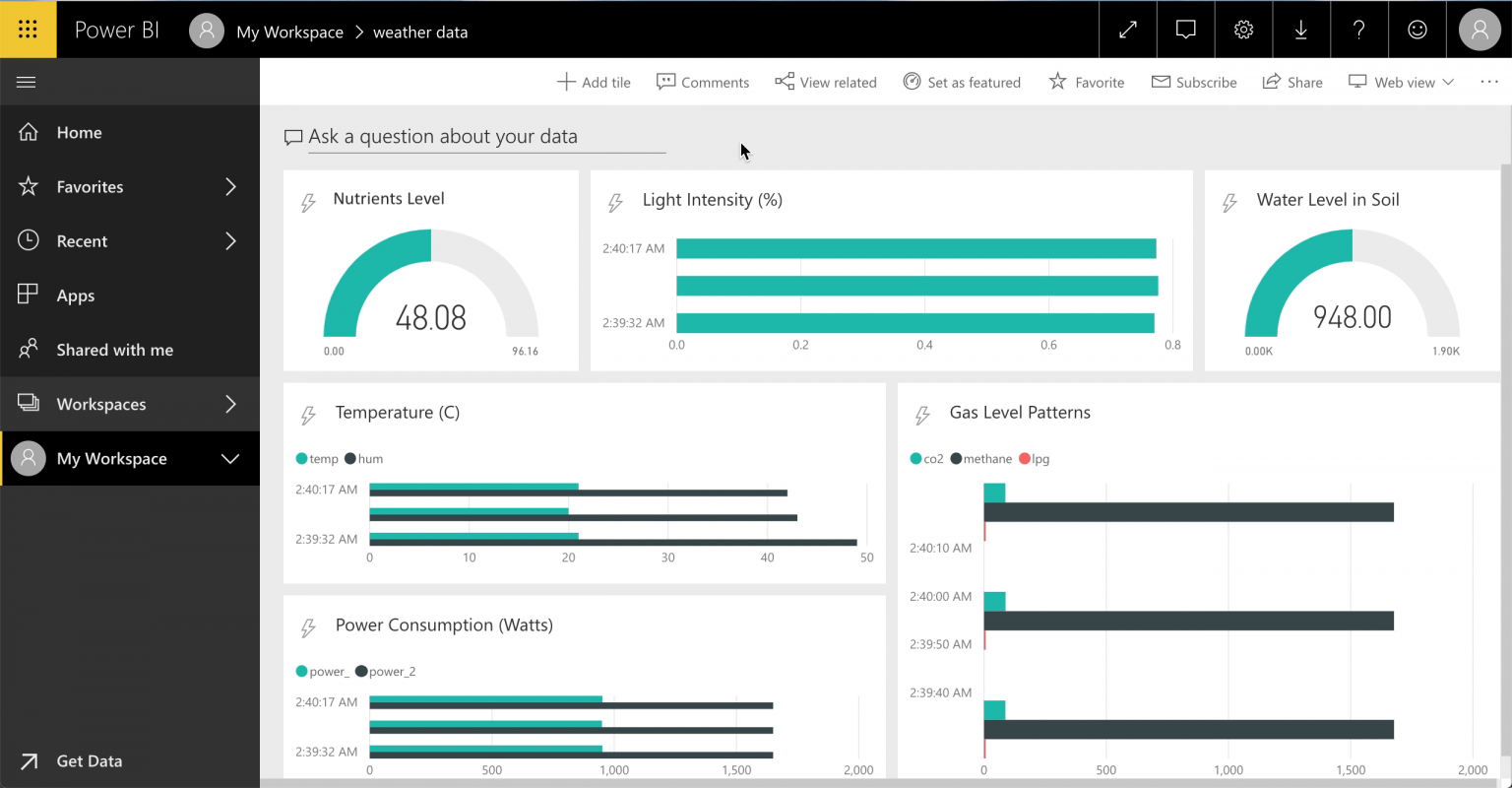Click My Workspace in the breadcrumb
Image resolution: width=1512 pixels, height=788 pixels.
point(289,32)
